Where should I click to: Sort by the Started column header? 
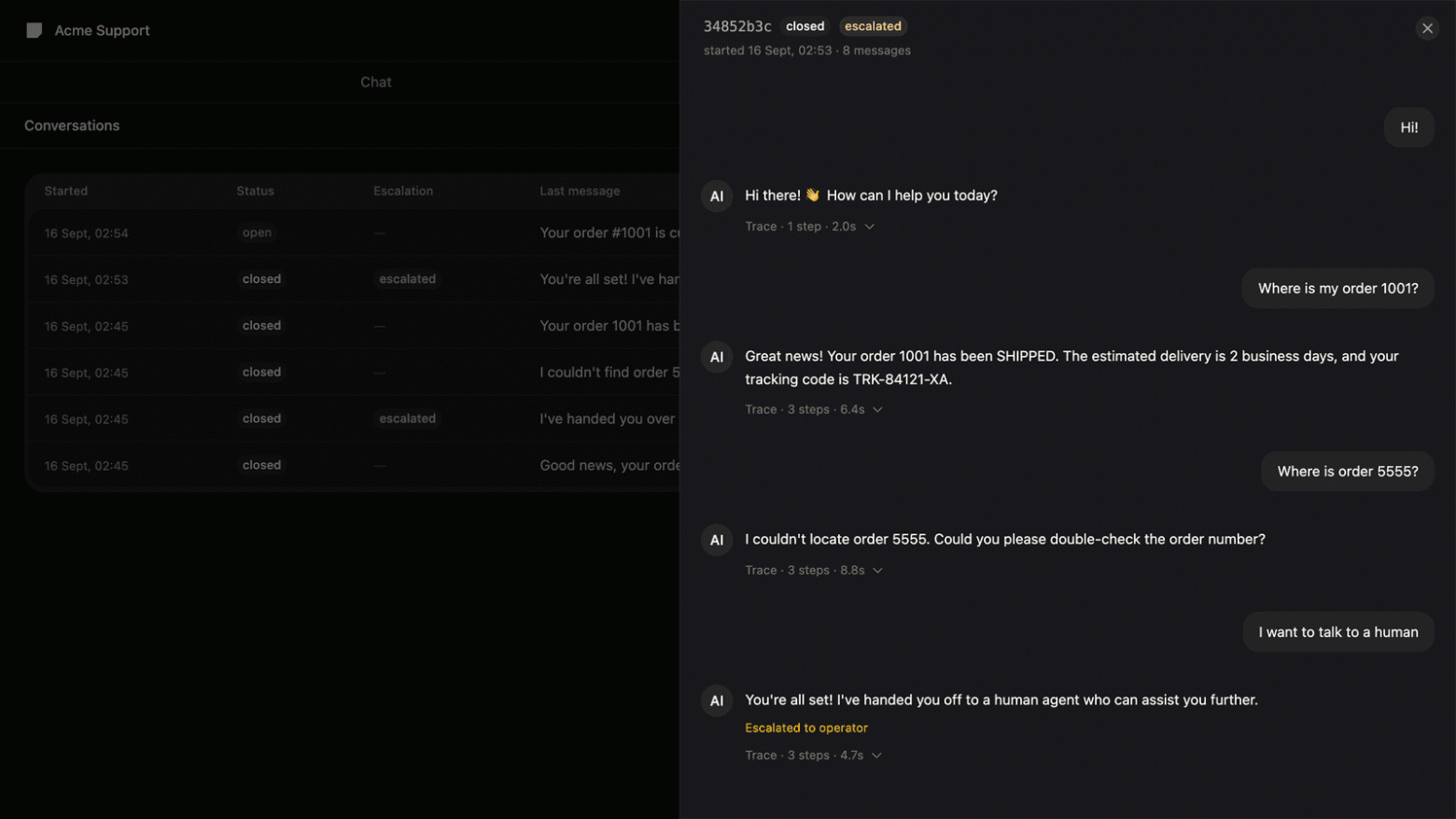point(66,191)
